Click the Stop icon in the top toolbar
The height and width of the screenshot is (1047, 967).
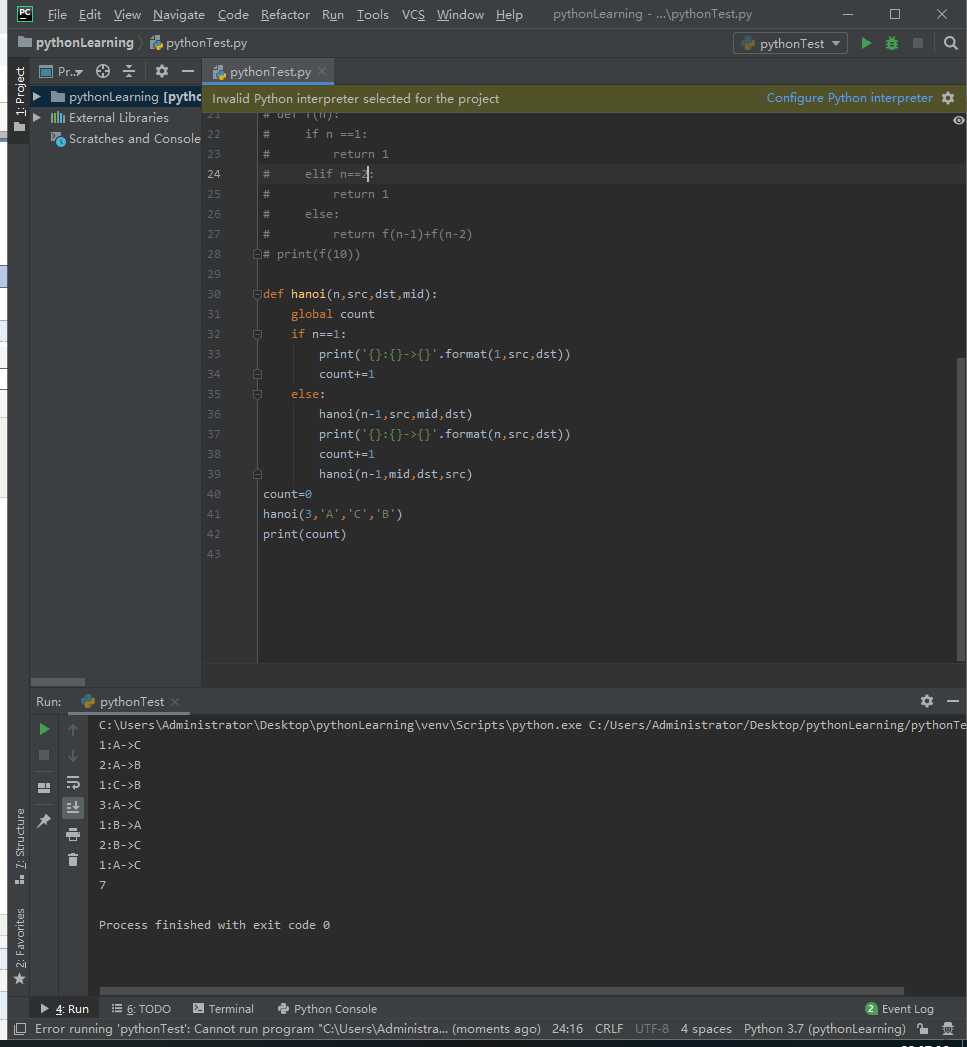point(918,43)
